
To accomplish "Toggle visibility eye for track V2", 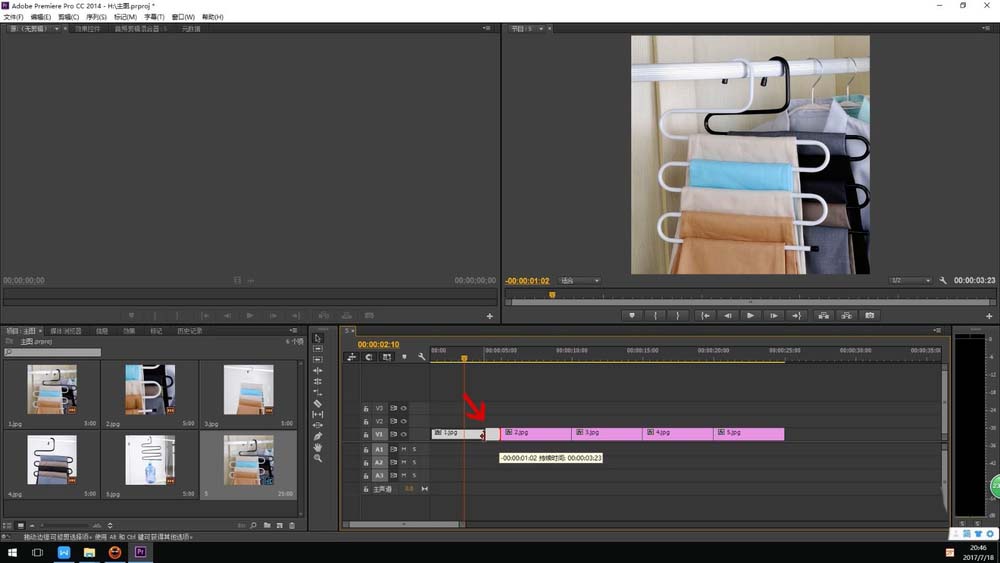I will (x=404, y=421).
